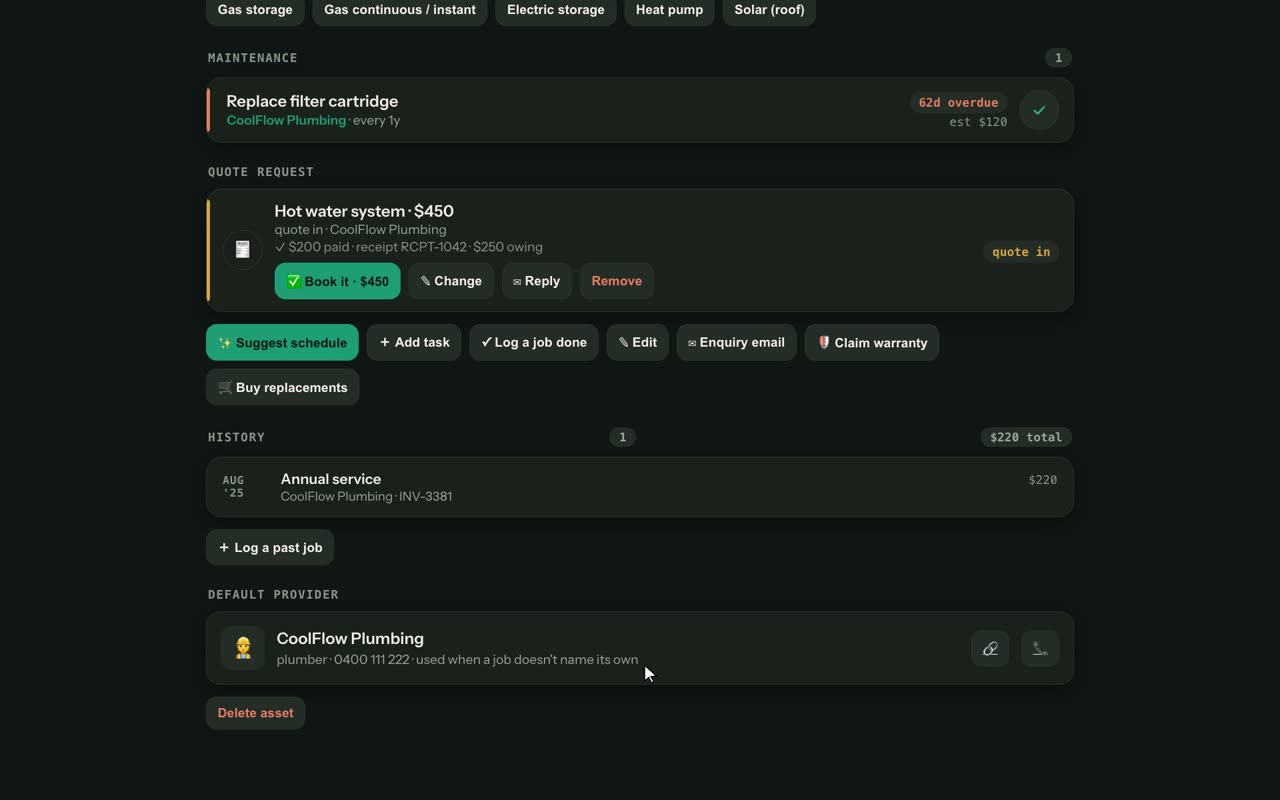Click the Change button on the quote
This screenshot has width=1280, height=800.
pos(451,281)
